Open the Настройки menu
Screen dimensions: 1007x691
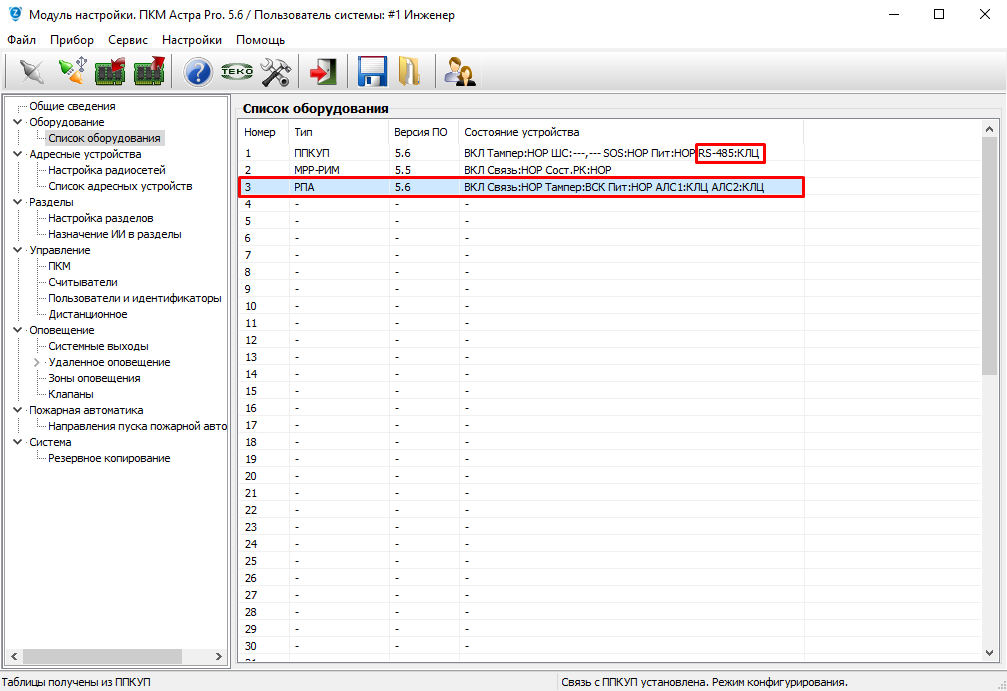tap(192, 40)
